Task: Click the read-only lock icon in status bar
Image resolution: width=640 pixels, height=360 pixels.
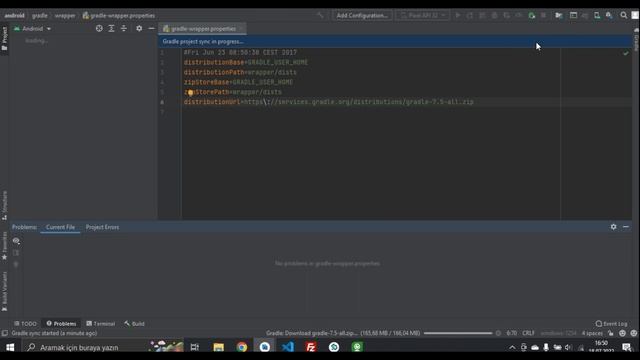Action: point(611,333)
